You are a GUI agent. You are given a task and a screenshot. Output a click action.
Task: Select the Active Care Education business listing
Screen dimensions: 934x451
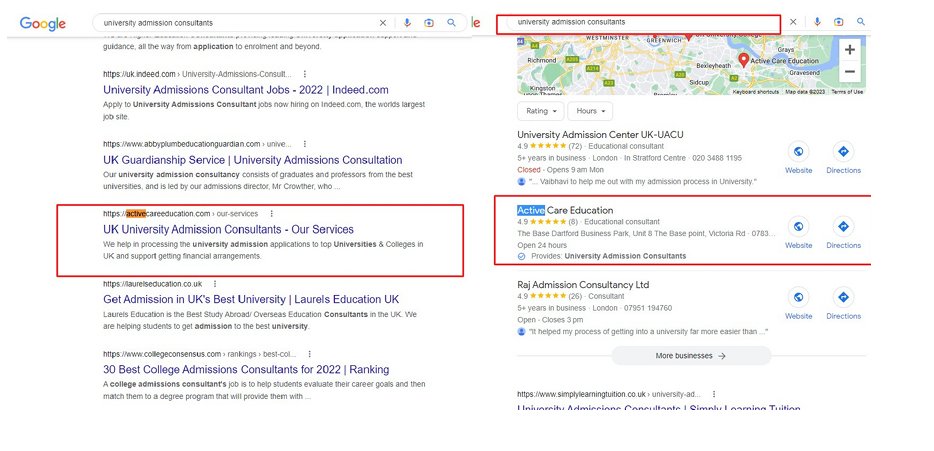click(x=565, y=210)
